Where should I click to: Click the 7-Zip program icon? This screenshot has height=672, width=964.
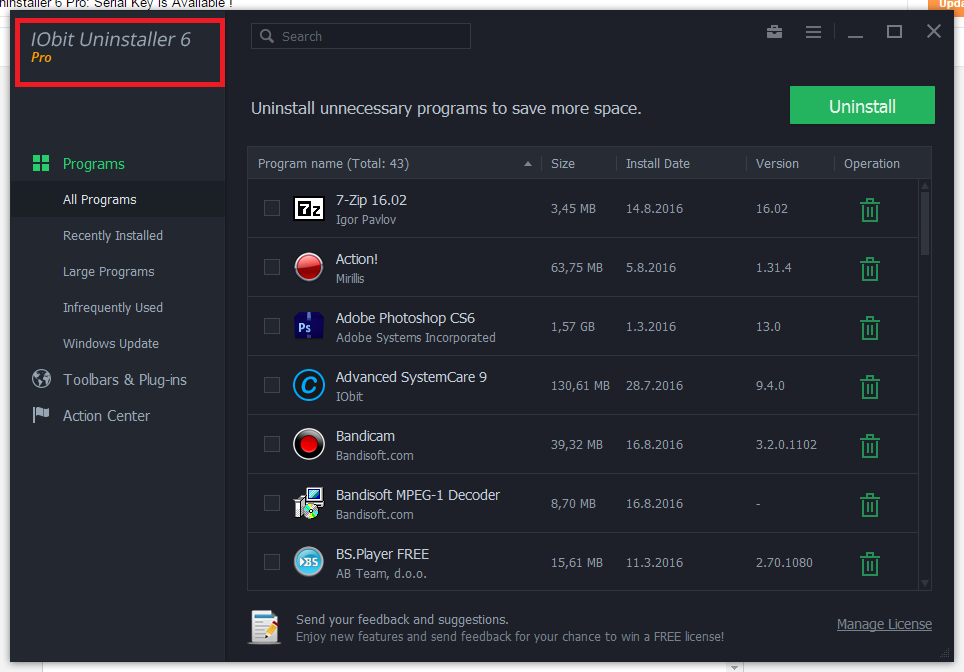point(309,209)
